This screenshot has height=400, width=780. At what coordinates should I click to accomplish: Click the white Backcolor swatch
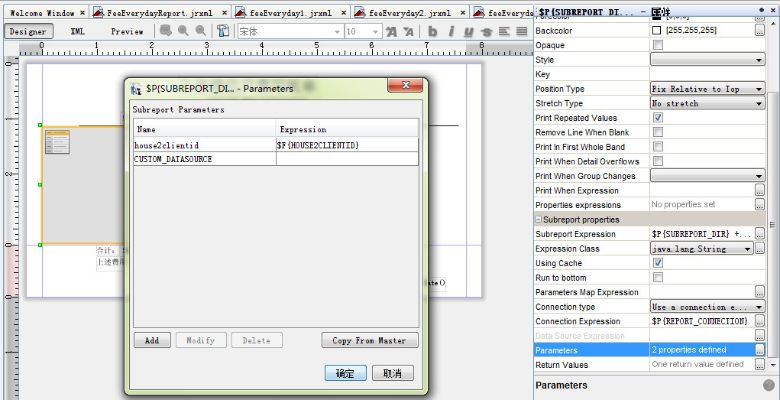[x=657, y=31]
